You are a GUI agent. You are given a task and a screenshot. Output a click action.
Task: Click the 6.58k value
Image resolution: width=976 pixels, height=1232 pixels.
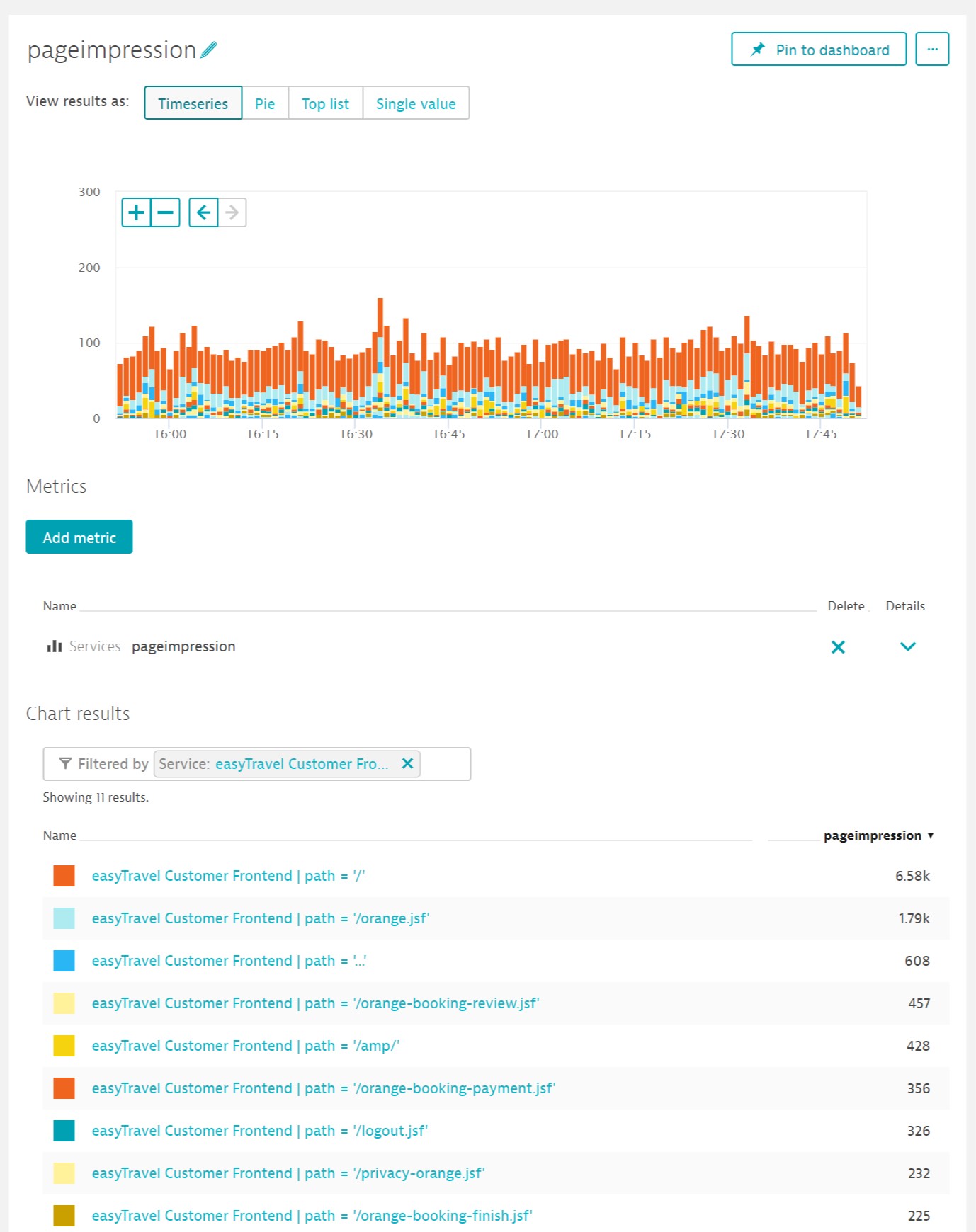(x=912, y=876)
